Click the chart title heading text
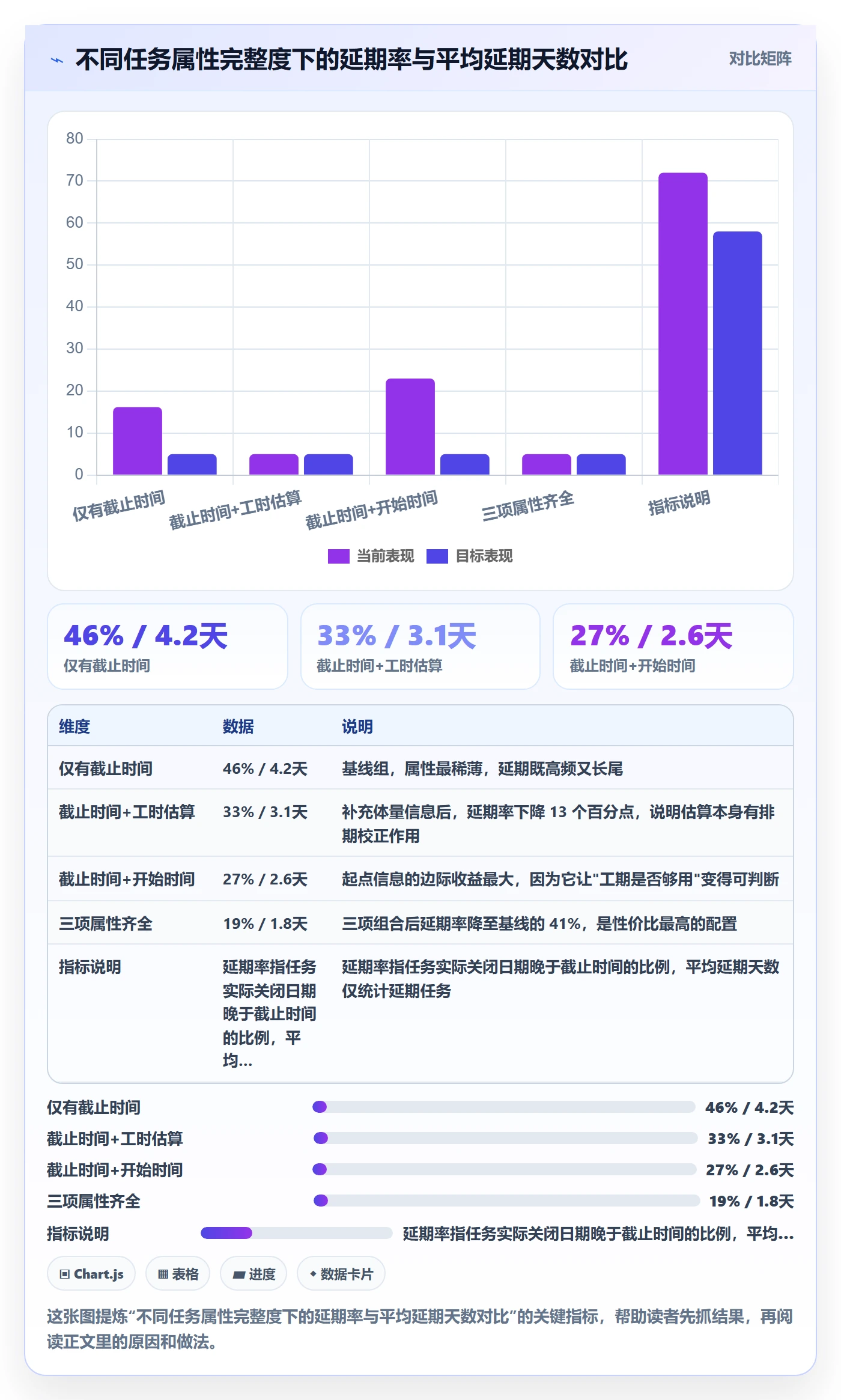This screenshot has height=1400, width=841. tap(351, 59)
